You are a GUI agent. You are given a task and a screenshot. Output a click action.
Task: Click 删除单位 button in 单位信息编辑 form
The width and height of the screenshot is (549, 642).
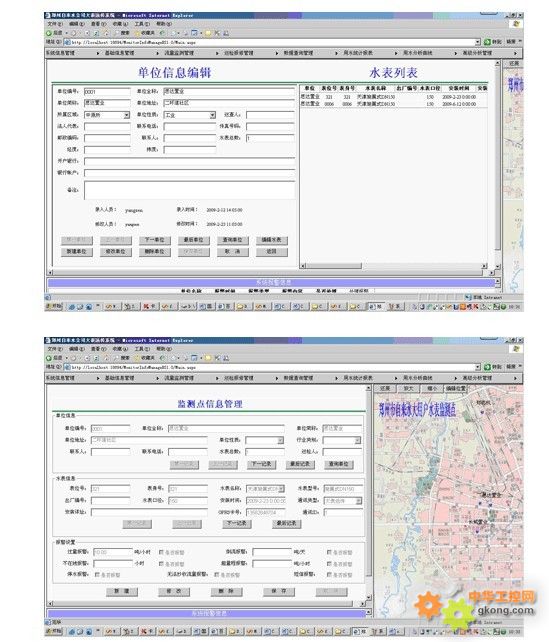(x=155, y=252)
